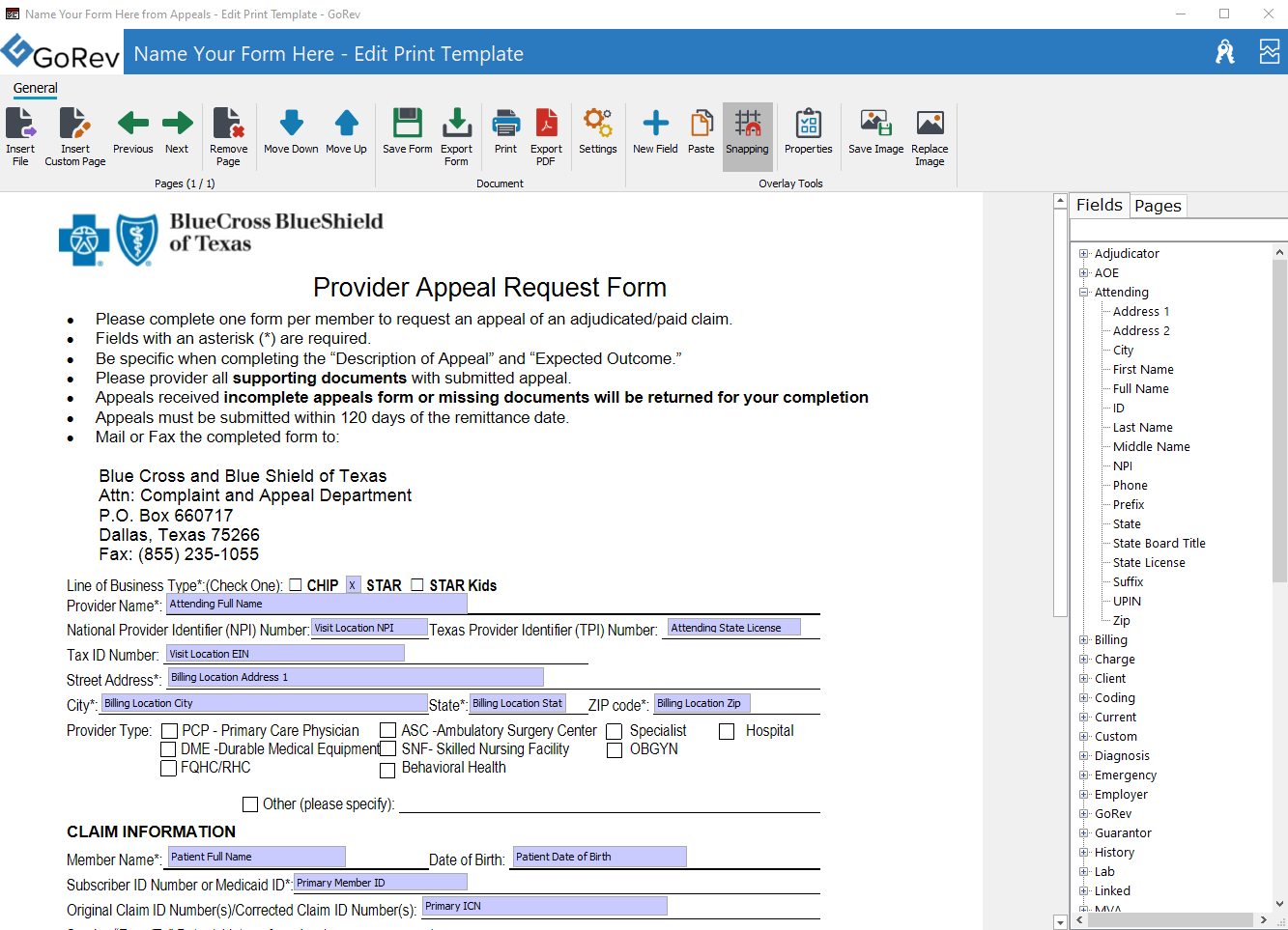Check the Specialist checkbox

tap(614, 731)
